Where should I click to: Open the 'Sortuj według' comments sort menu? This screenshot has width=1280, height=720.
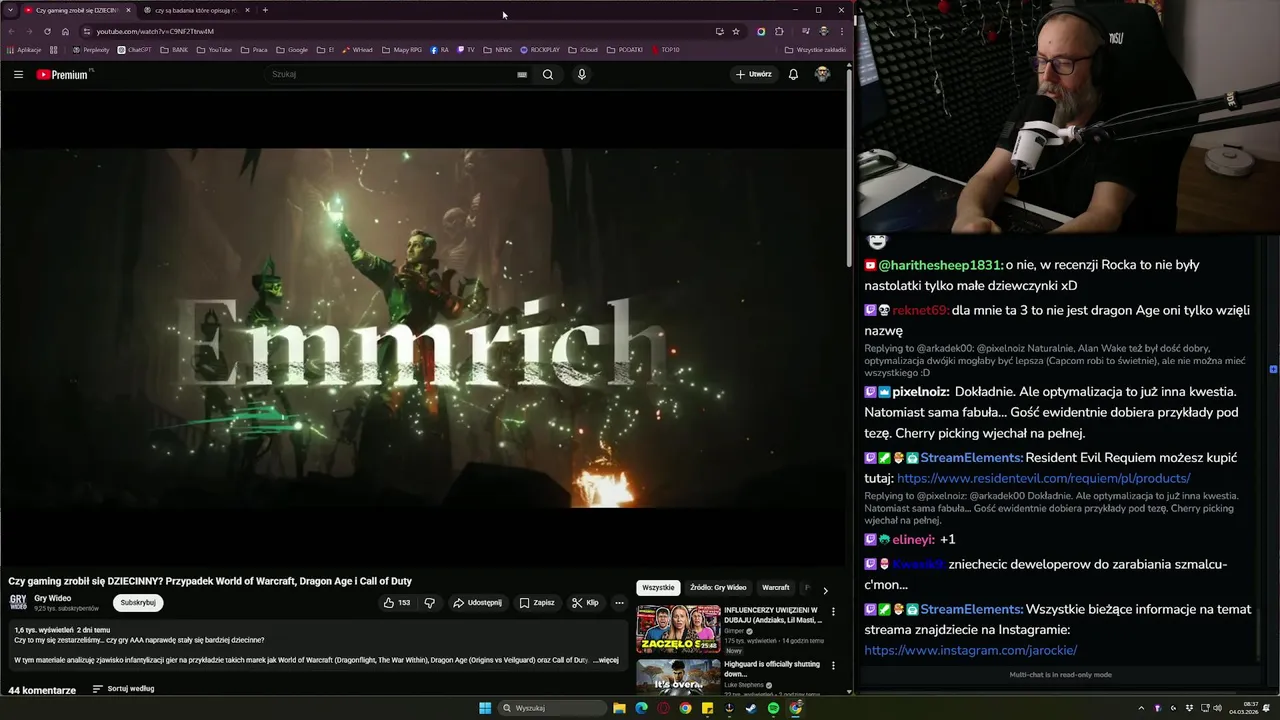pyautogui.click(x=123, y=689)
